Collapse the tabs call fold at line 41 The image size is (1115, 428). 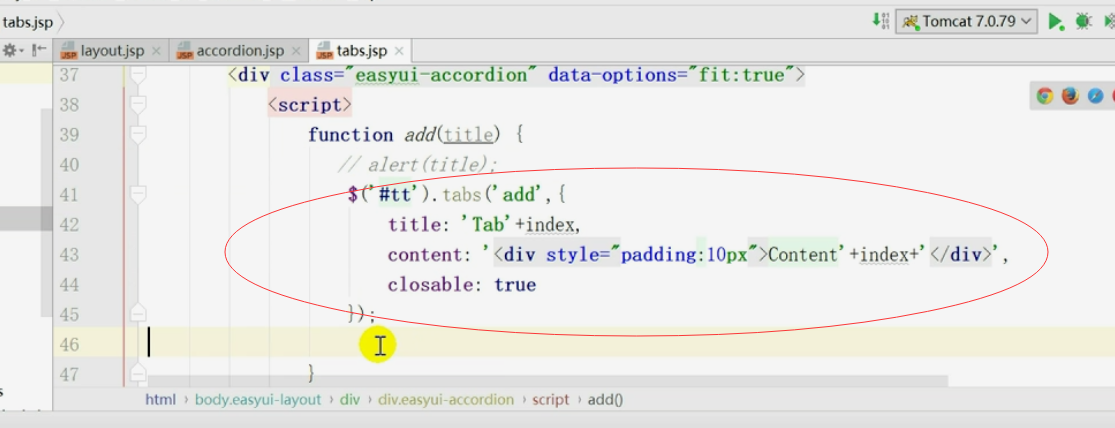(138, 194)
